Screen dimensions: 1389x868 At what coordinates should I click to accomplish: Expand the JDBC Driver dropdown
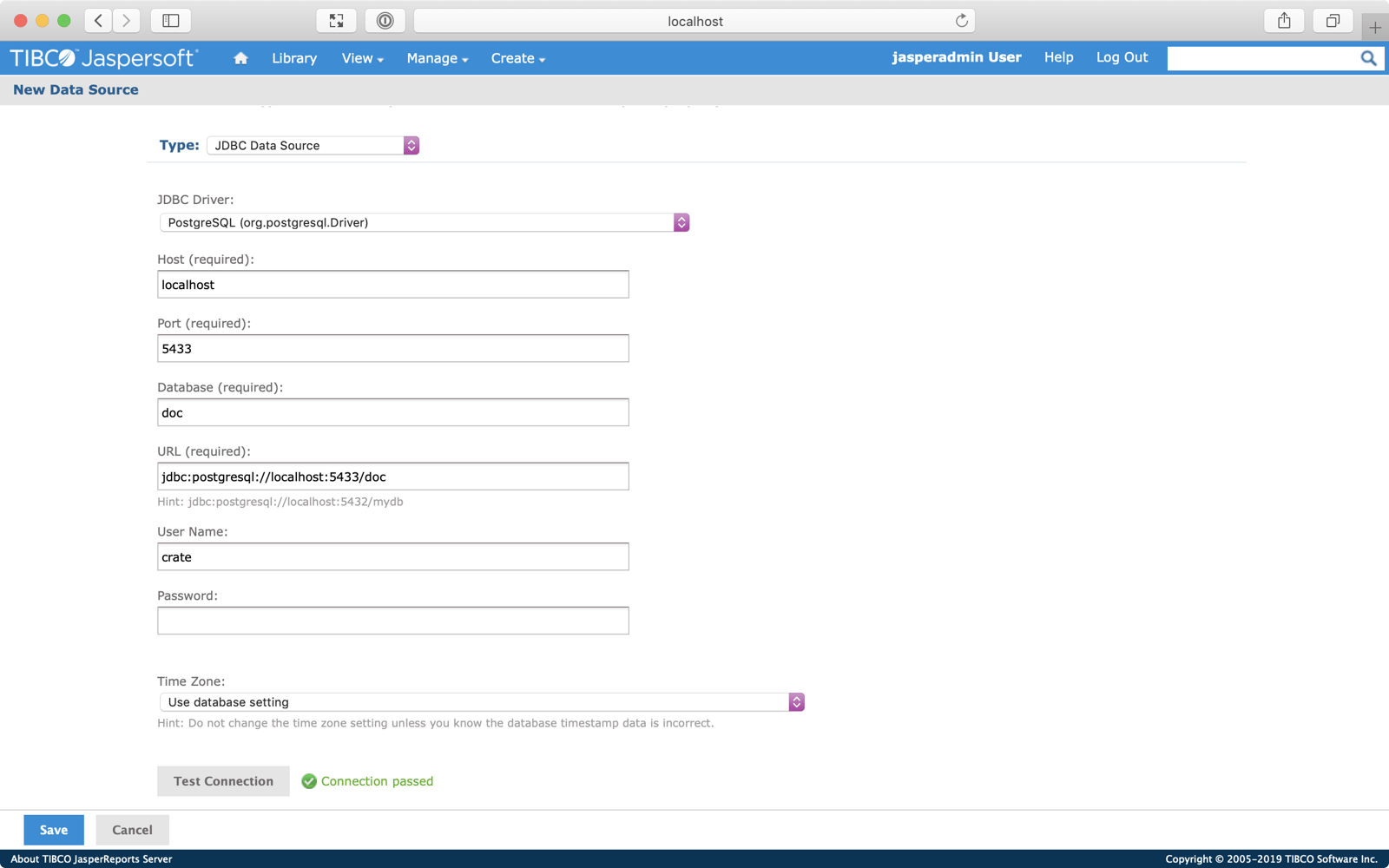coord(424,223)
